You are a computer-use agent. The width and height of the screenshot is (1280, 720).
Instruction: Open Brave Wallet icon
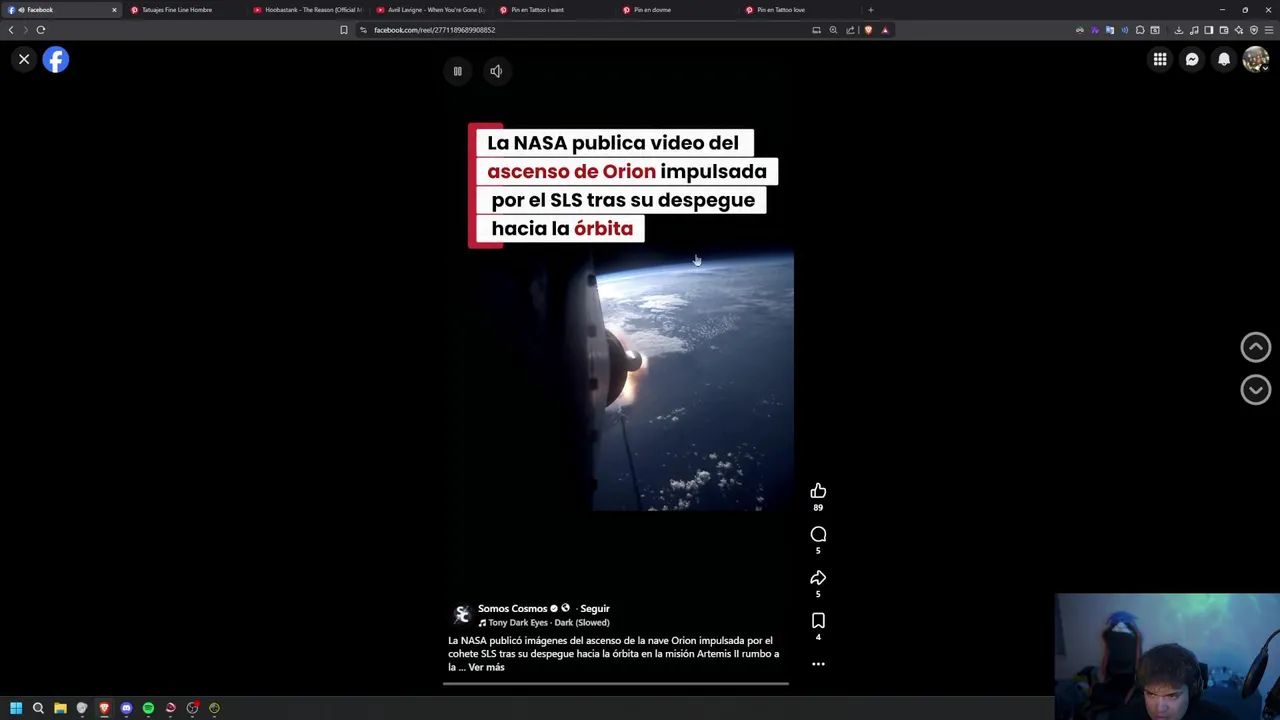coord(1223,30)
